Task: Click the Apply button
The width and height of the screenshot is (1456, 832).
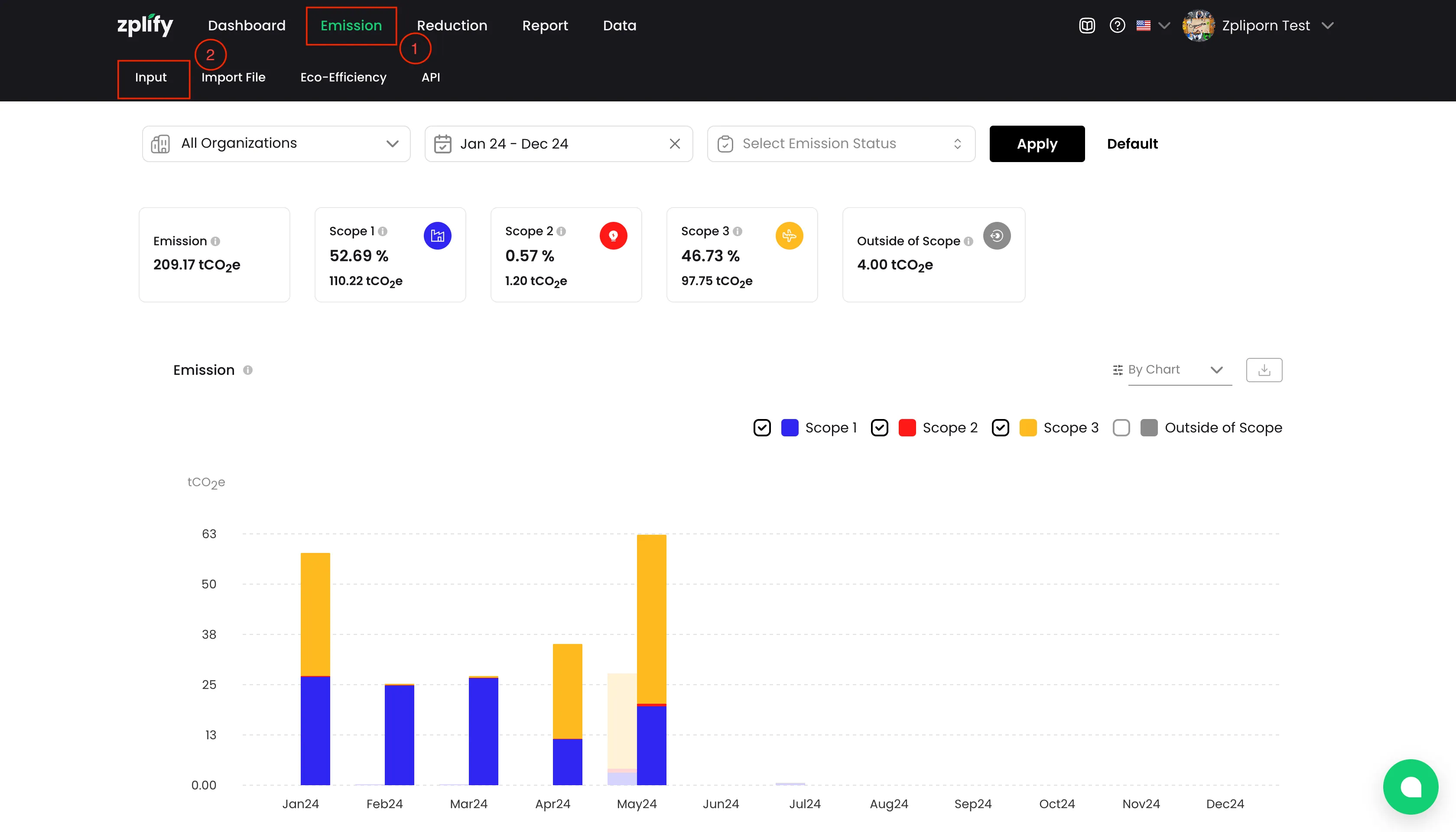Action: [1037, 143]
